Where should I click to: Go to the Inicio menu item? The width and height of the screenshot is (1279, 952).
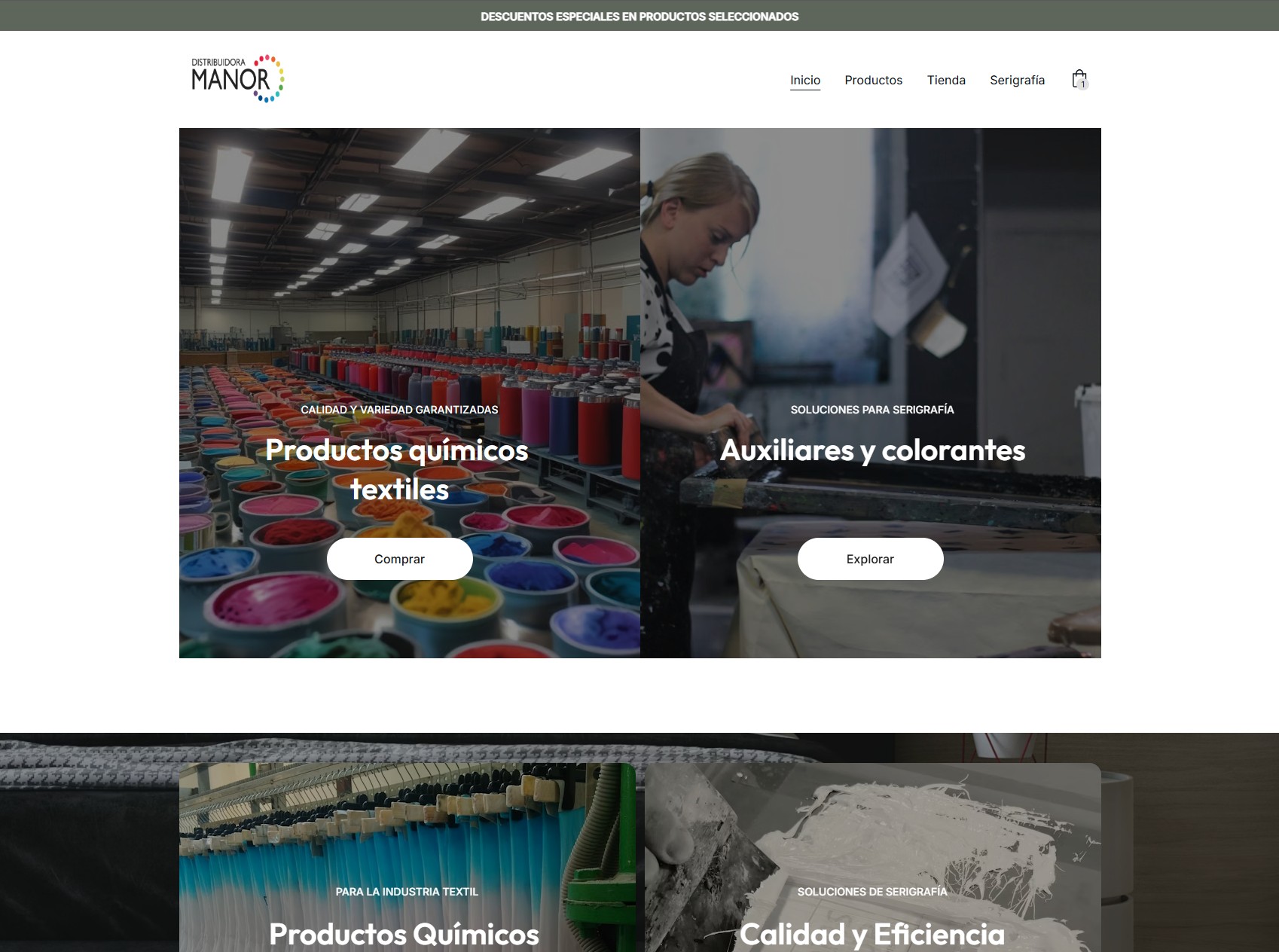pos(805,80)
